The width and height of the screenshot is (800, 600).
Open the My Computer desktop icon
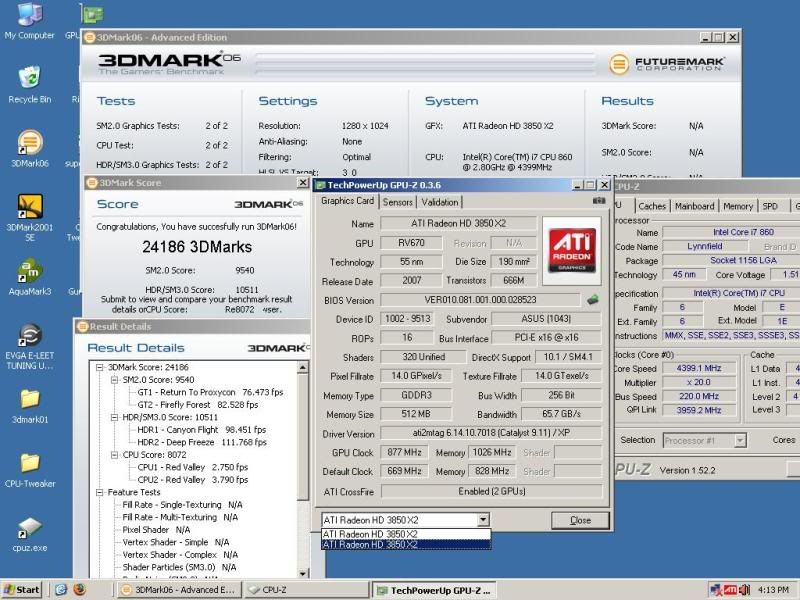coord(29,20)
